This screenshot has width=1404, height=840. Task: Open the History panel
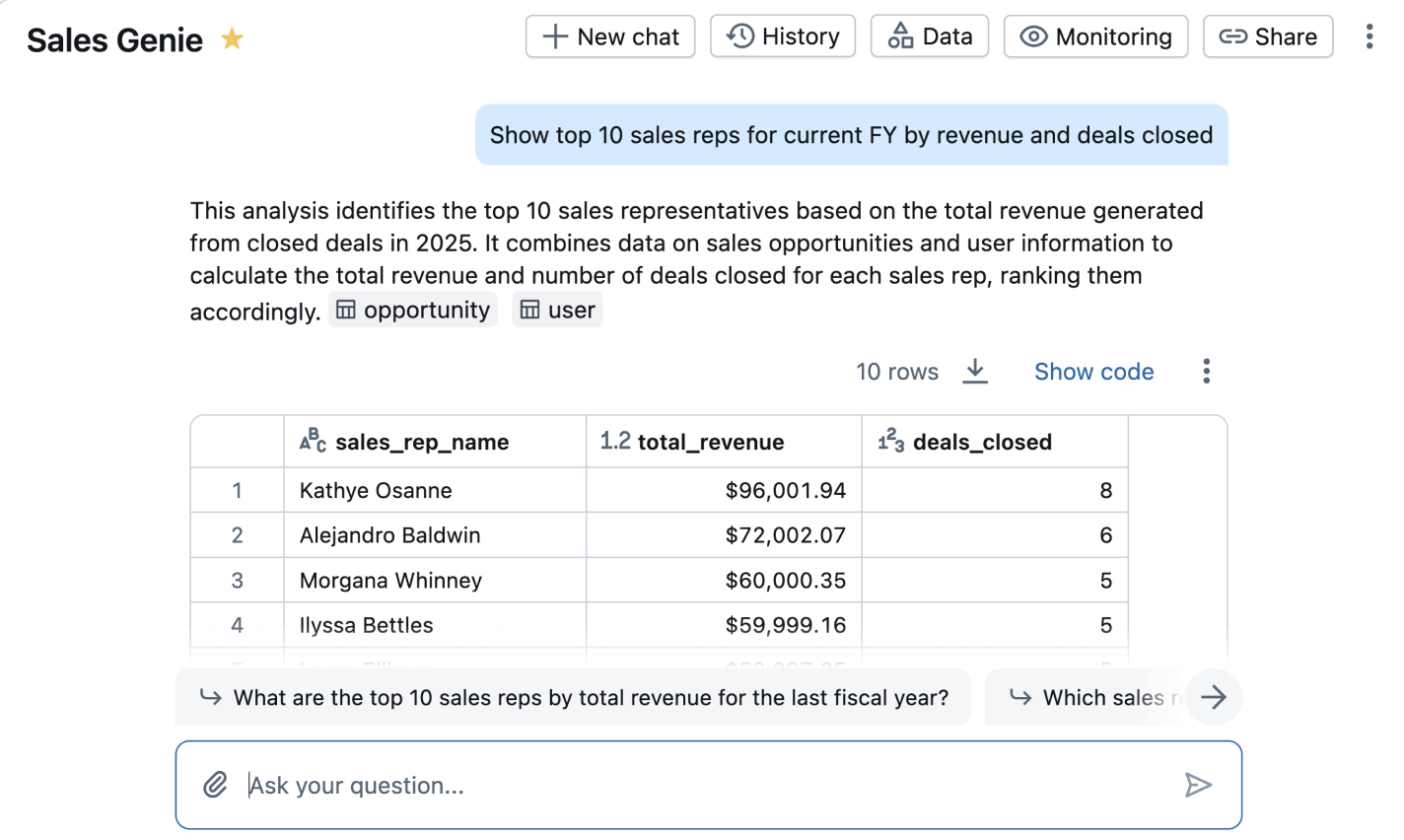click(783, 36)
